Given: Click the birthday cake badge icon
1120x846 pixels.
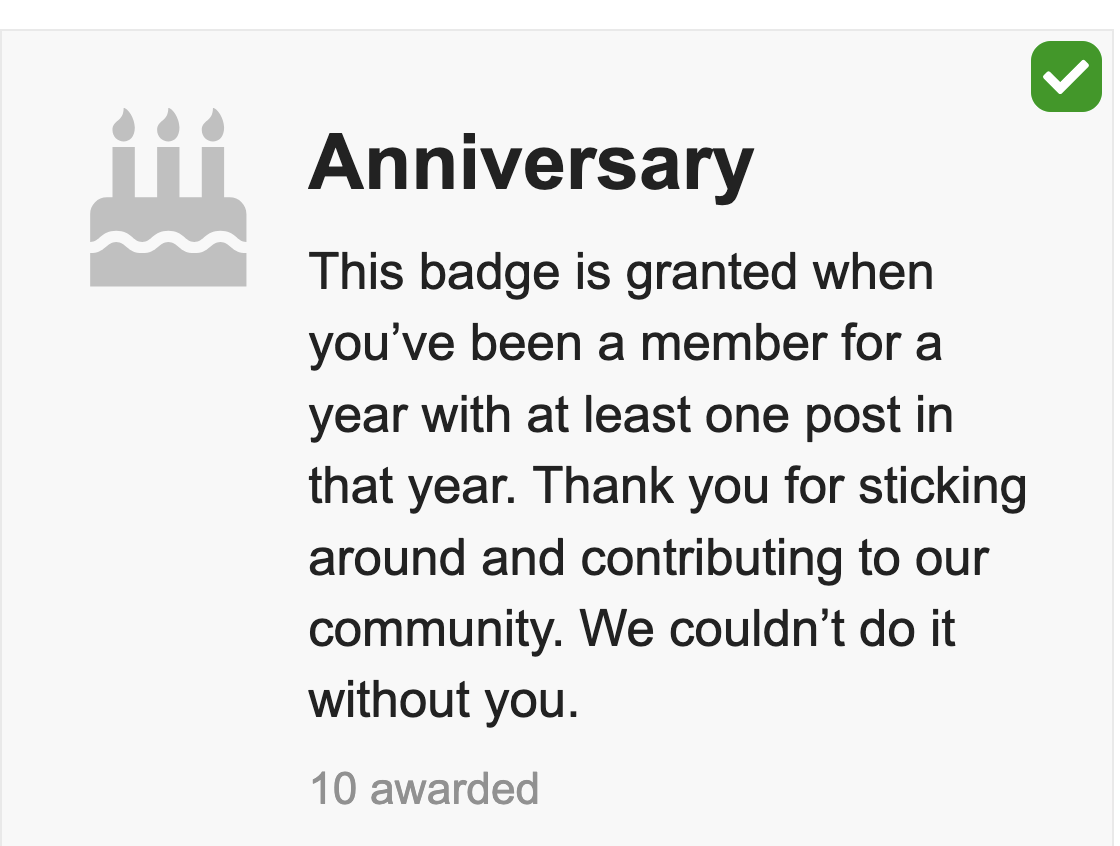Looking at the screenshot, I should pyautogui.click(x=168, y=198).
